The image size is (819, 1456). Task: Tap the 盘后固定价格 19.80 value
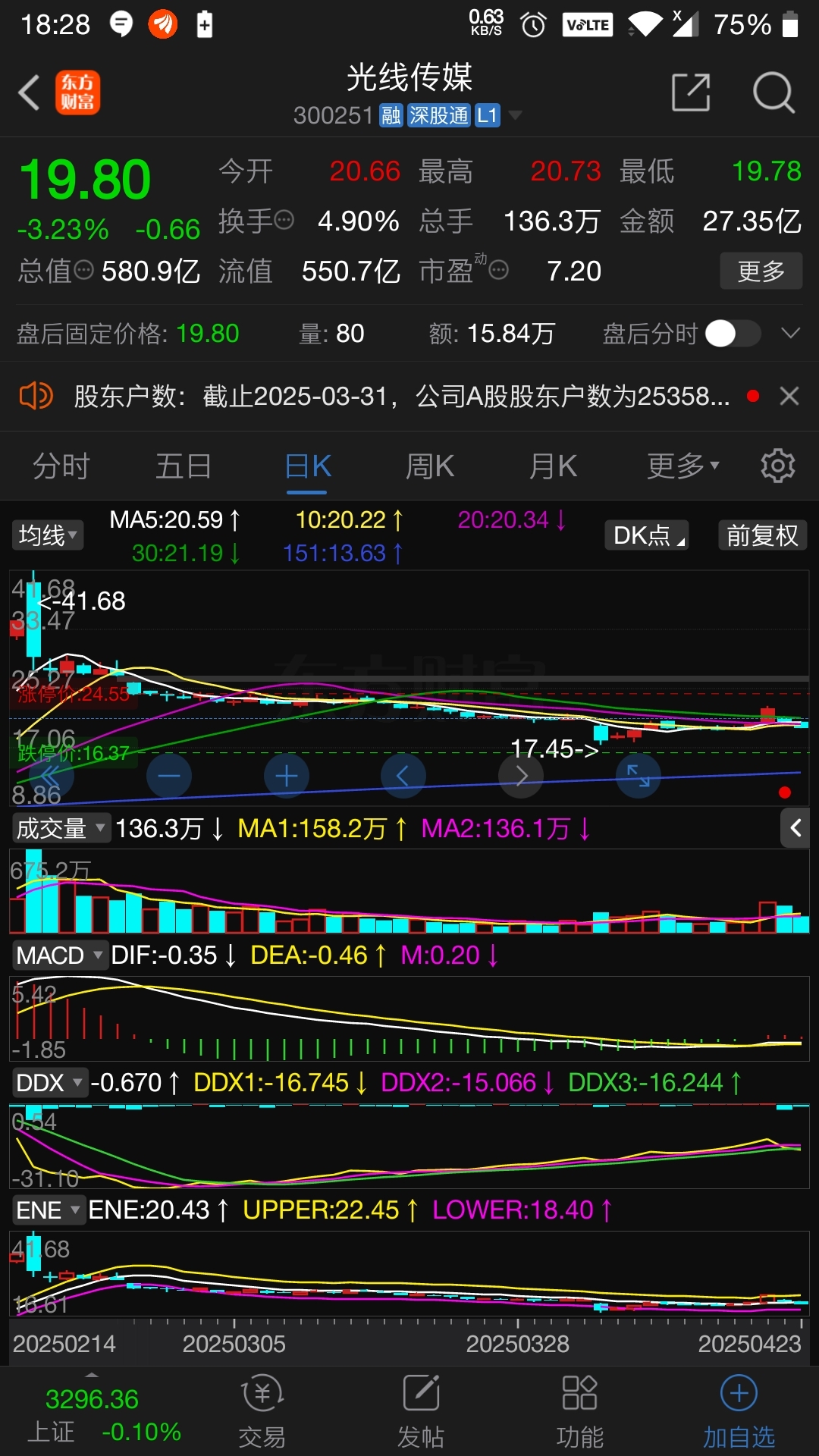click(207, 334)
